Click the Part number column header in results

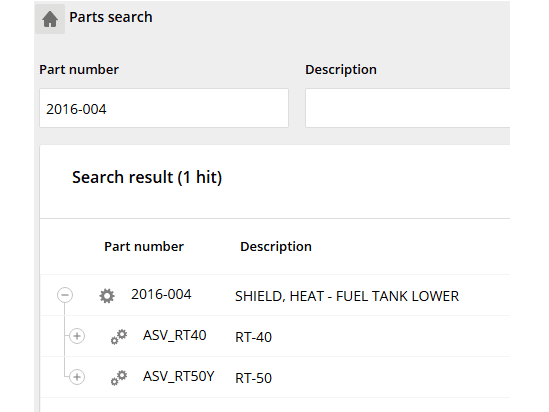(x=144, y=247)
